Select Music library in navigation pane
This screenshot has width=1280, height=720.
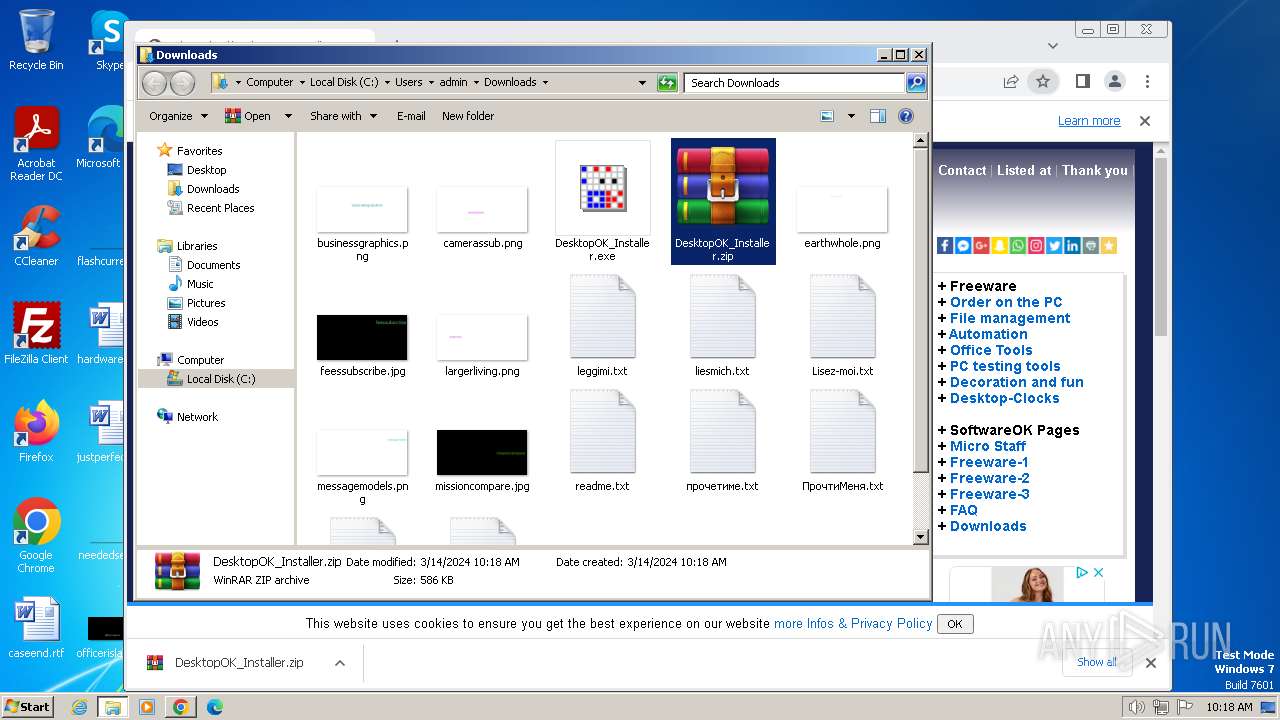tap(200, 284)
